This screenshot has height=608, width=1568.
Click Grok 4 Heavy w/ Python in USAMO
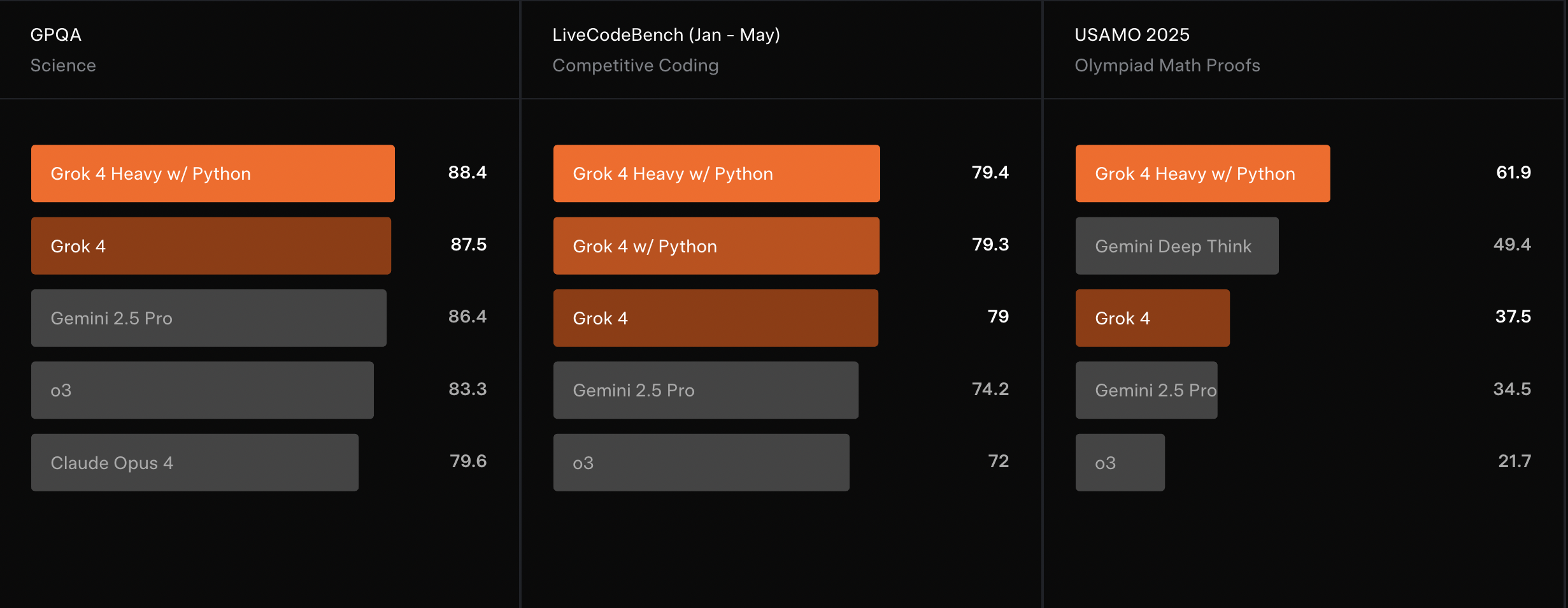[1202, 173]
